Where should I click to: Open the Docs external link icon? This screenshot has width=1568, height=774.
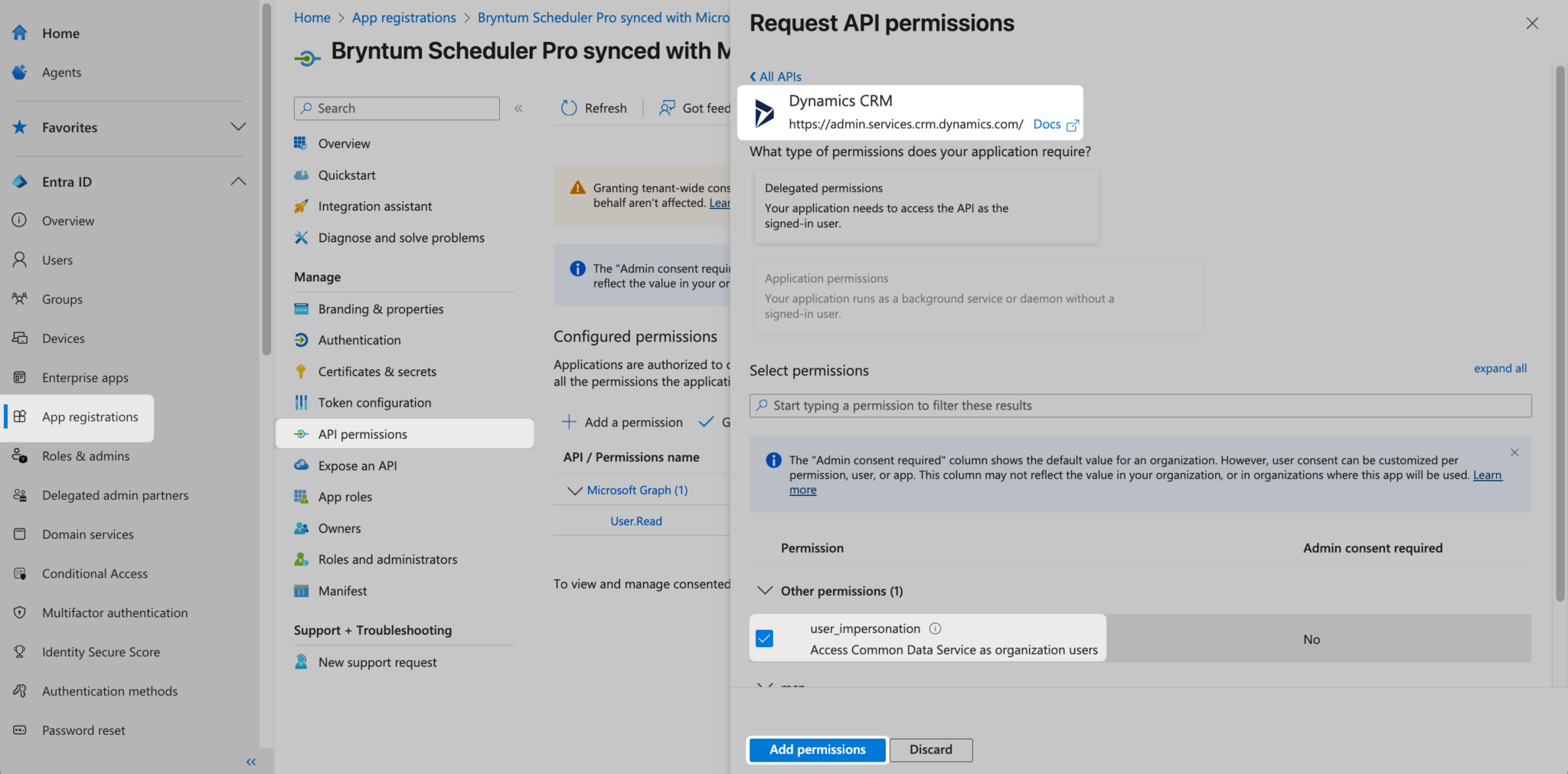point(1073,125)
